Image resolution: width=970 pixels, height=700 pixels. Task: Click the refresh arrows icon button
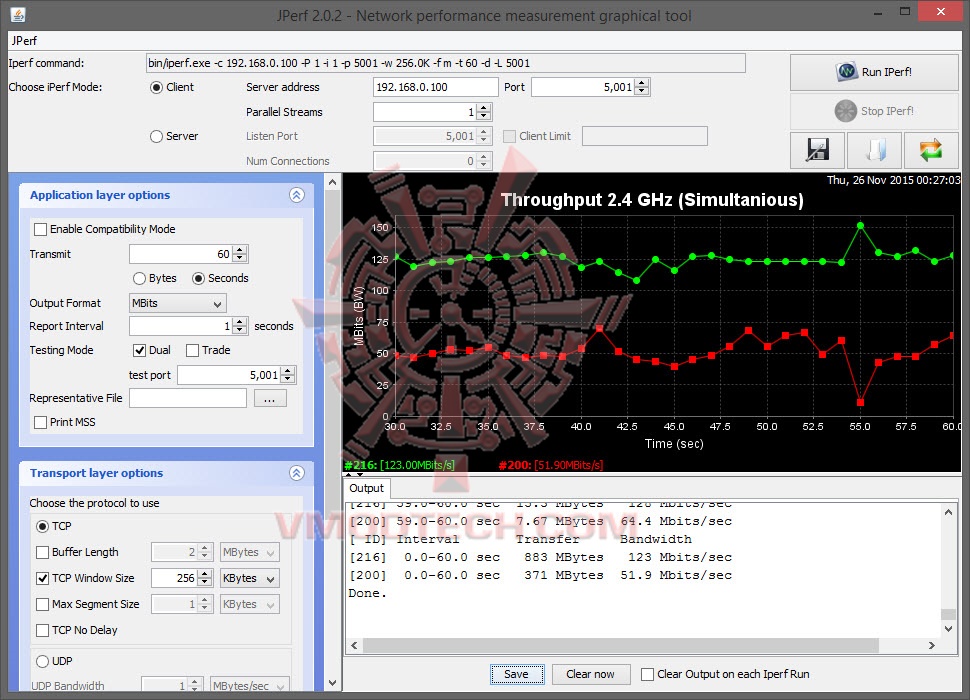(x=931, y=150)
